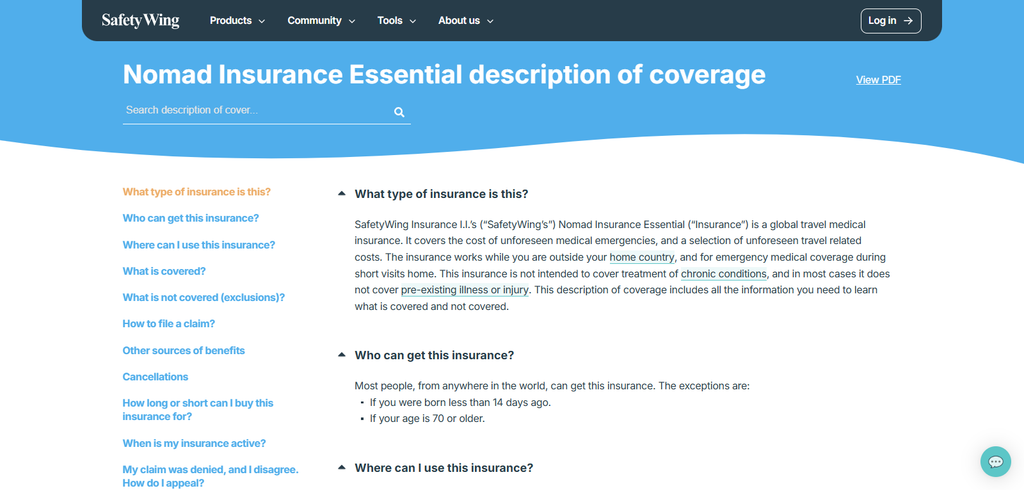Viewport: 1024px width, 490px height.
Task: Open 'How to file a claim?' section link
Action: [168, 324]
